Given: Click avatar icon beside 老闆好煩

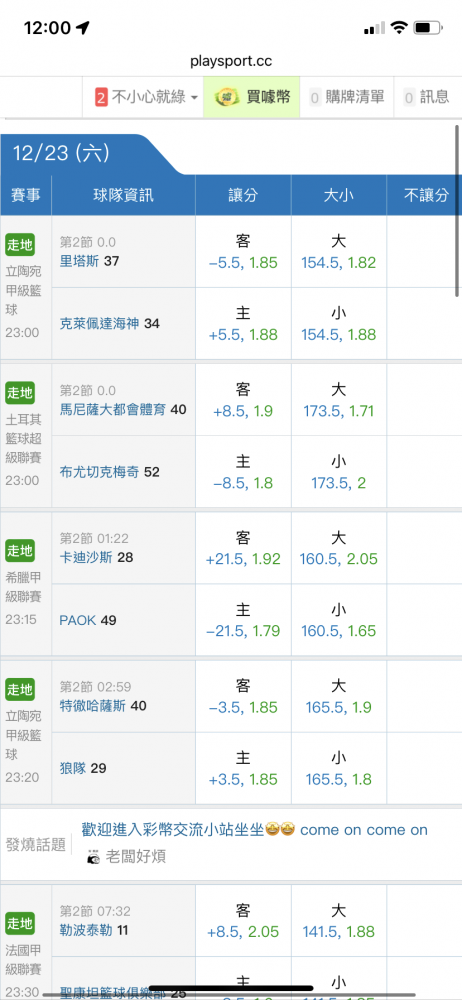Looking at the screenshot, I should coord(94,857).
